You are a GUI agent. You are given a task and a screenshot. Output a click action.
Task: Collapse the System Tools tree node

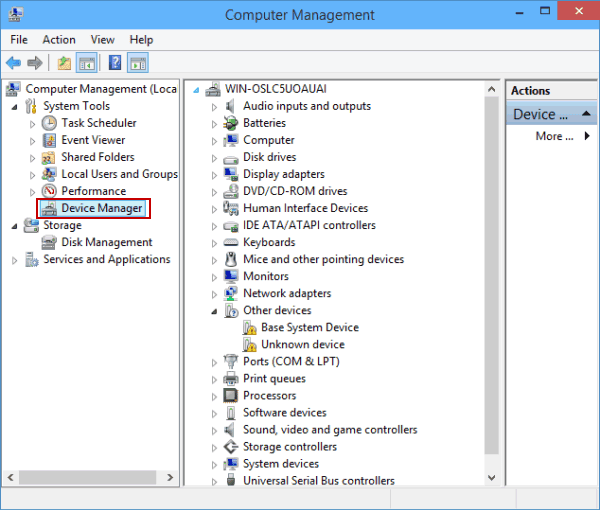tap(15, 107)
